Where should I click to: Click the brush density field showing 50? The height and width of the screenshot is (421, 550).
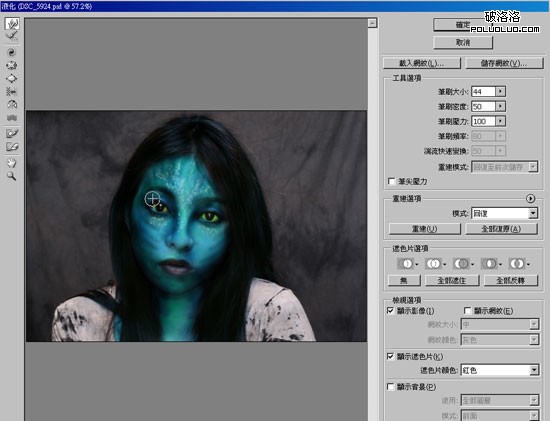click(483, 106)
